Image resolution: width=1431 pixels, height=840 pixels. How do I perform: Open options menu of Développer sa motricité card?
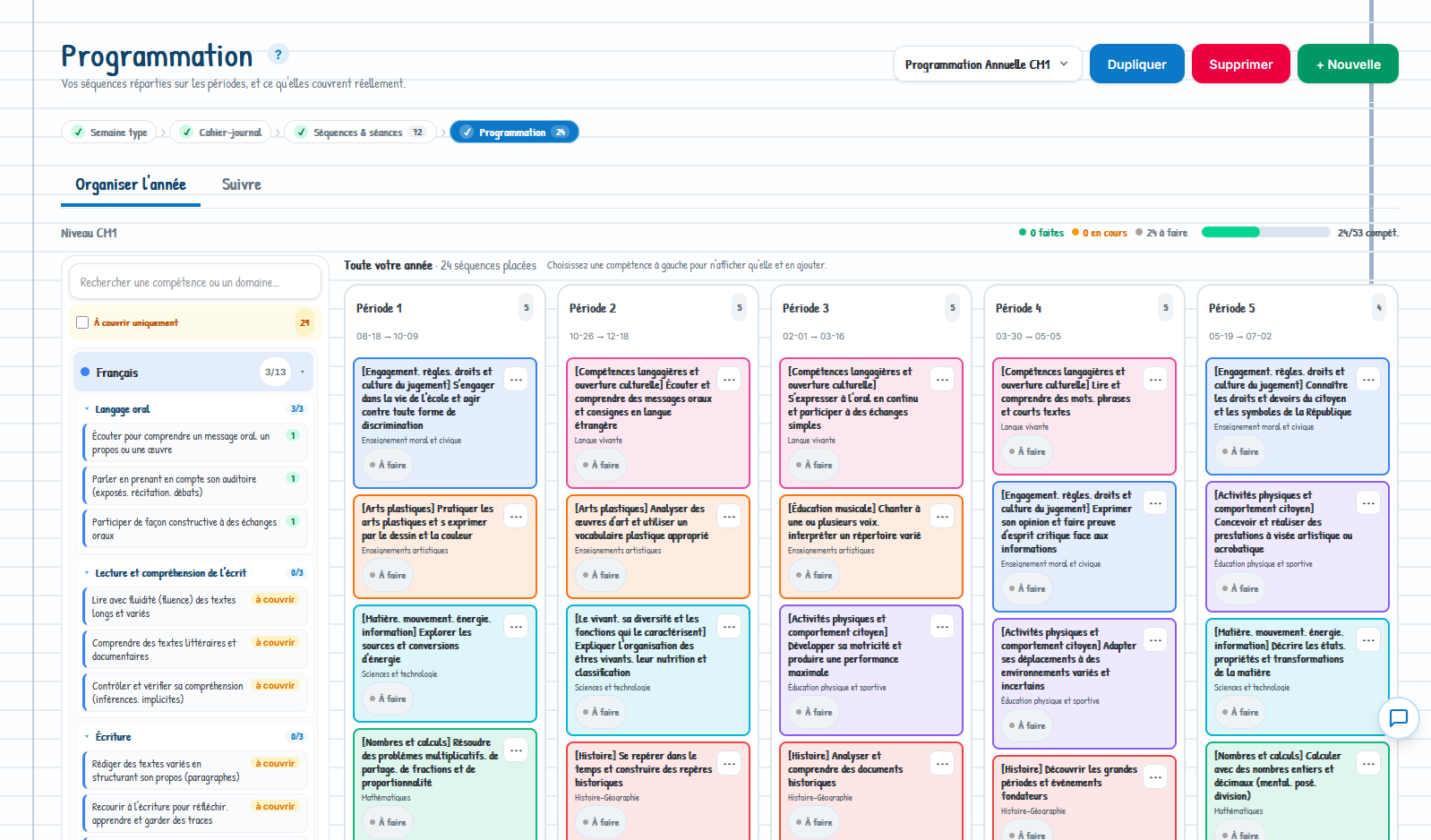[943, 627]
